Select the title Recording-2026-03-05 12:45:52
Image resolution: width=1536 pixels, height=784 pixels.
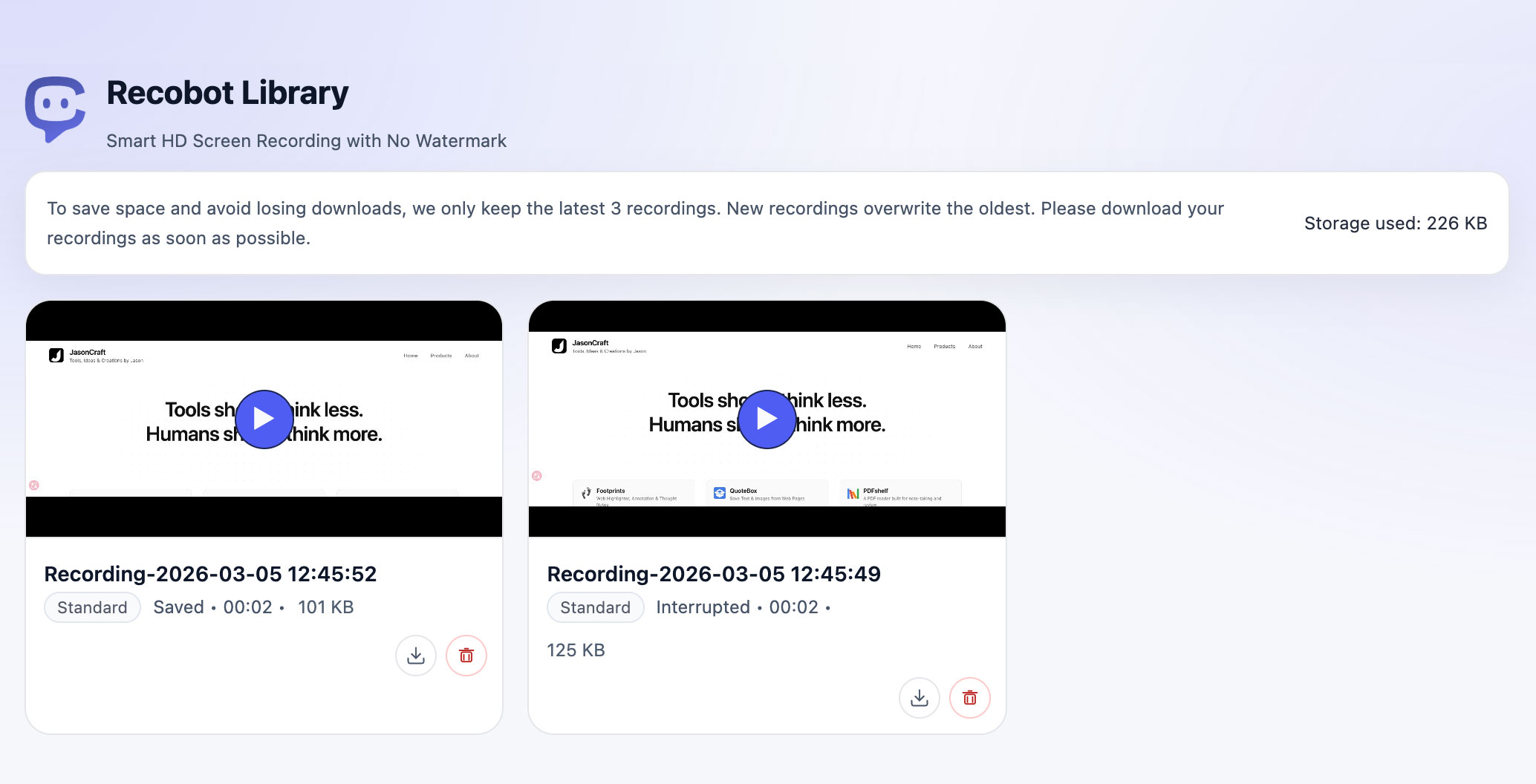[210, 574]
